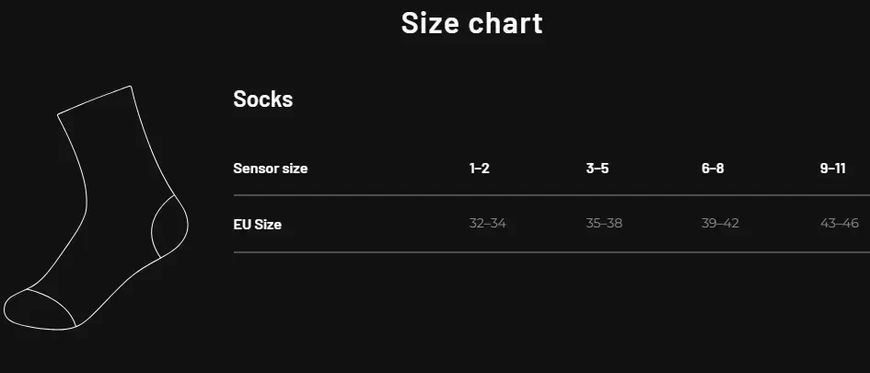
Task: Click the Size chart heading
Action: pyautogui.click(x=472, y=23)
